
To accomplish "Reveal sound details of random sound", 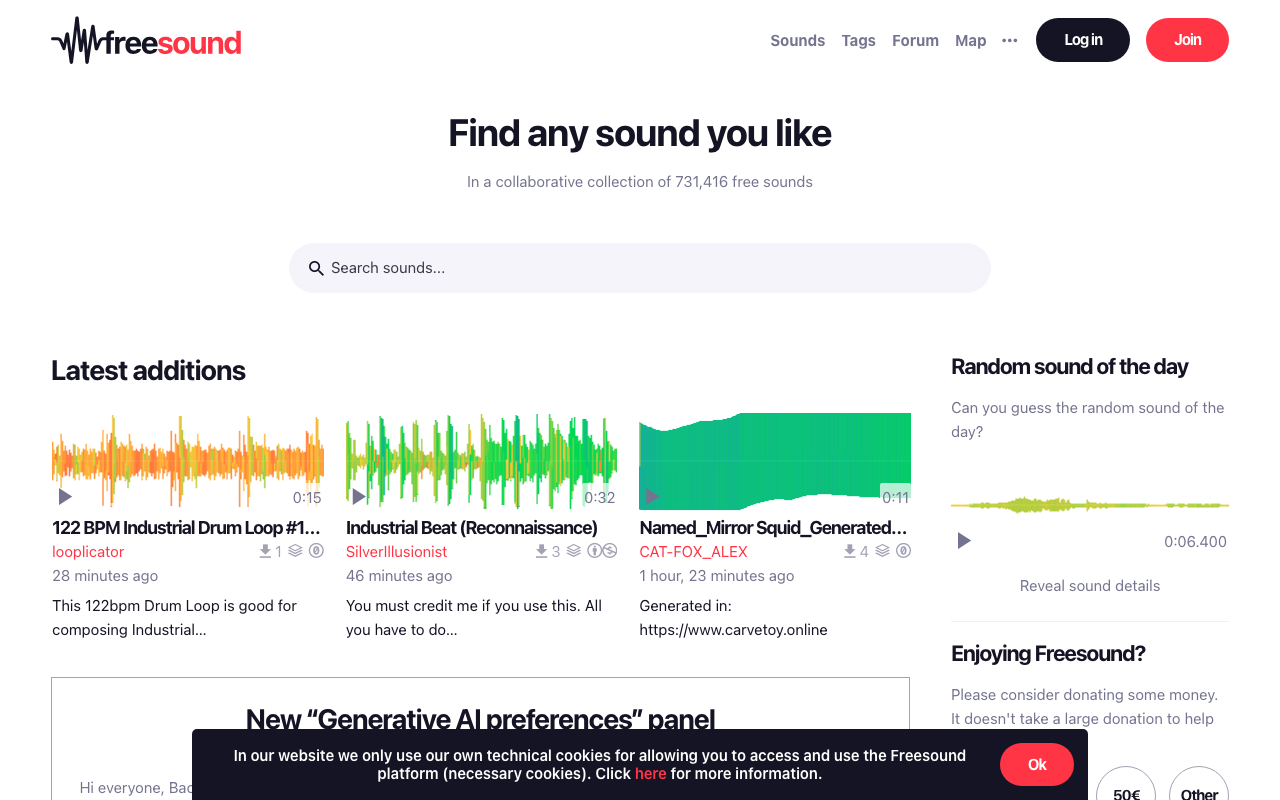I will tap(1090, 586).
